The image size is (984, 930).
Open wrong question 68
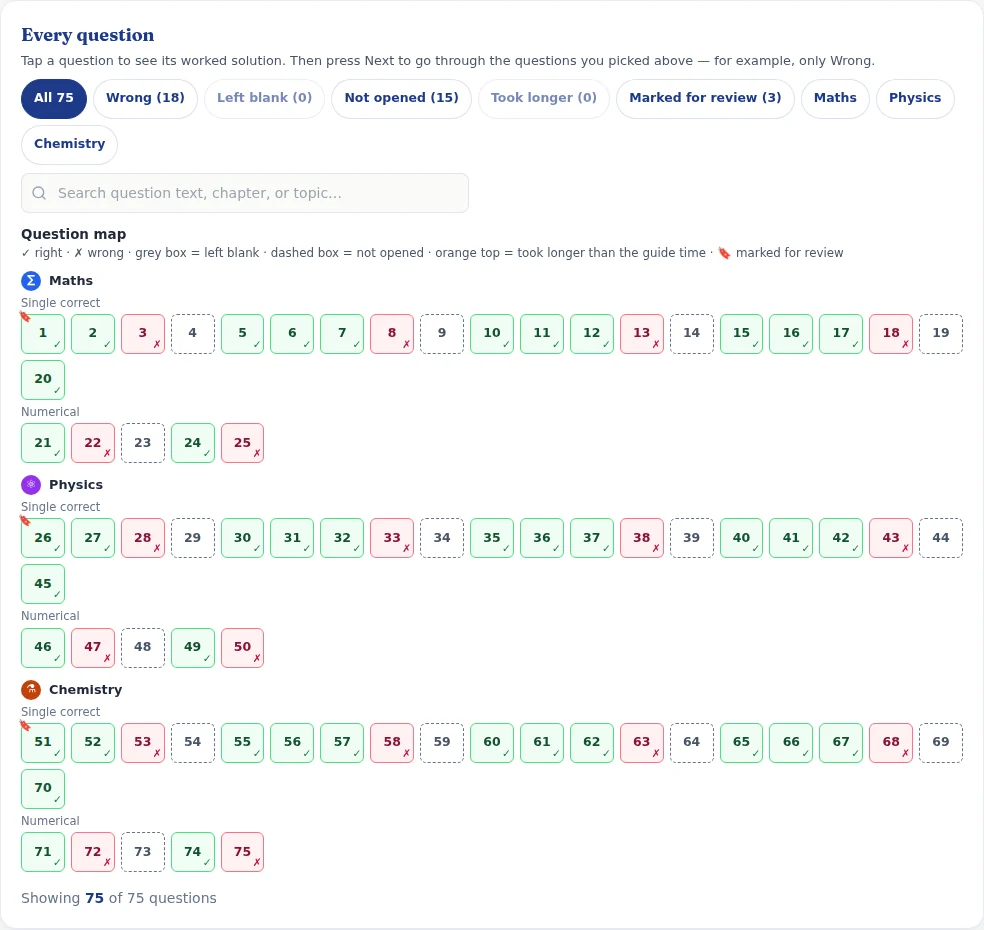pos(891,742)
